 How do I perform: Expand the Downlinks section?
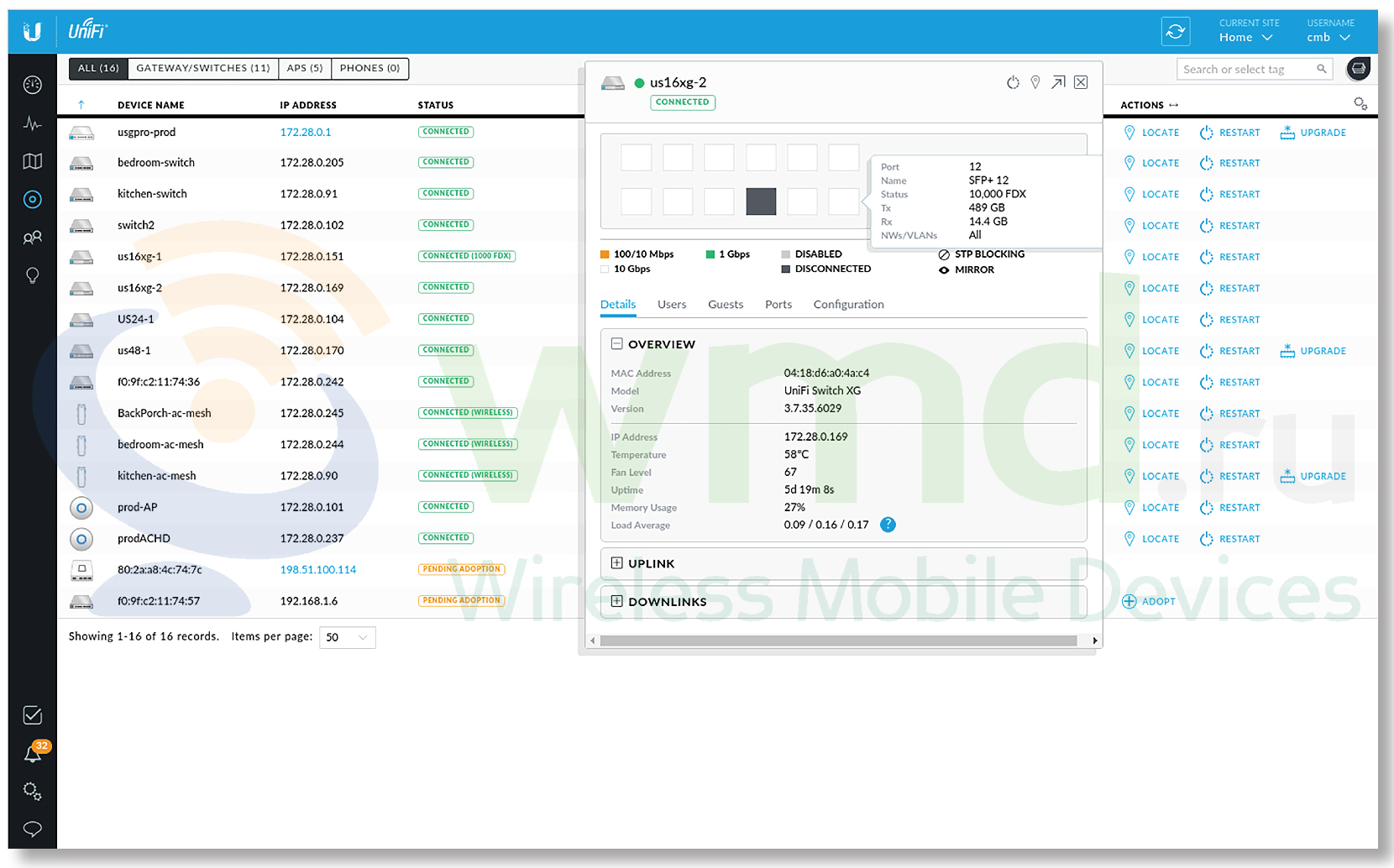coord(616,601)
